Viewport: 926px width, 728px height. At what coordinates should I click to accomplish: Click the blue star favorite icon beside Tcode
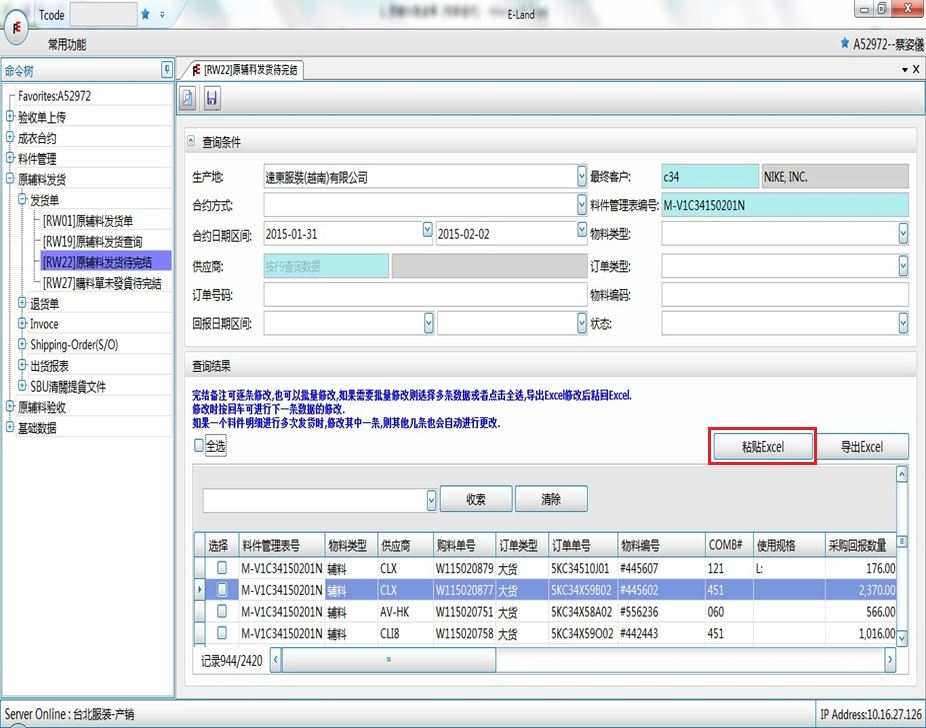click(x=146, y=14)
